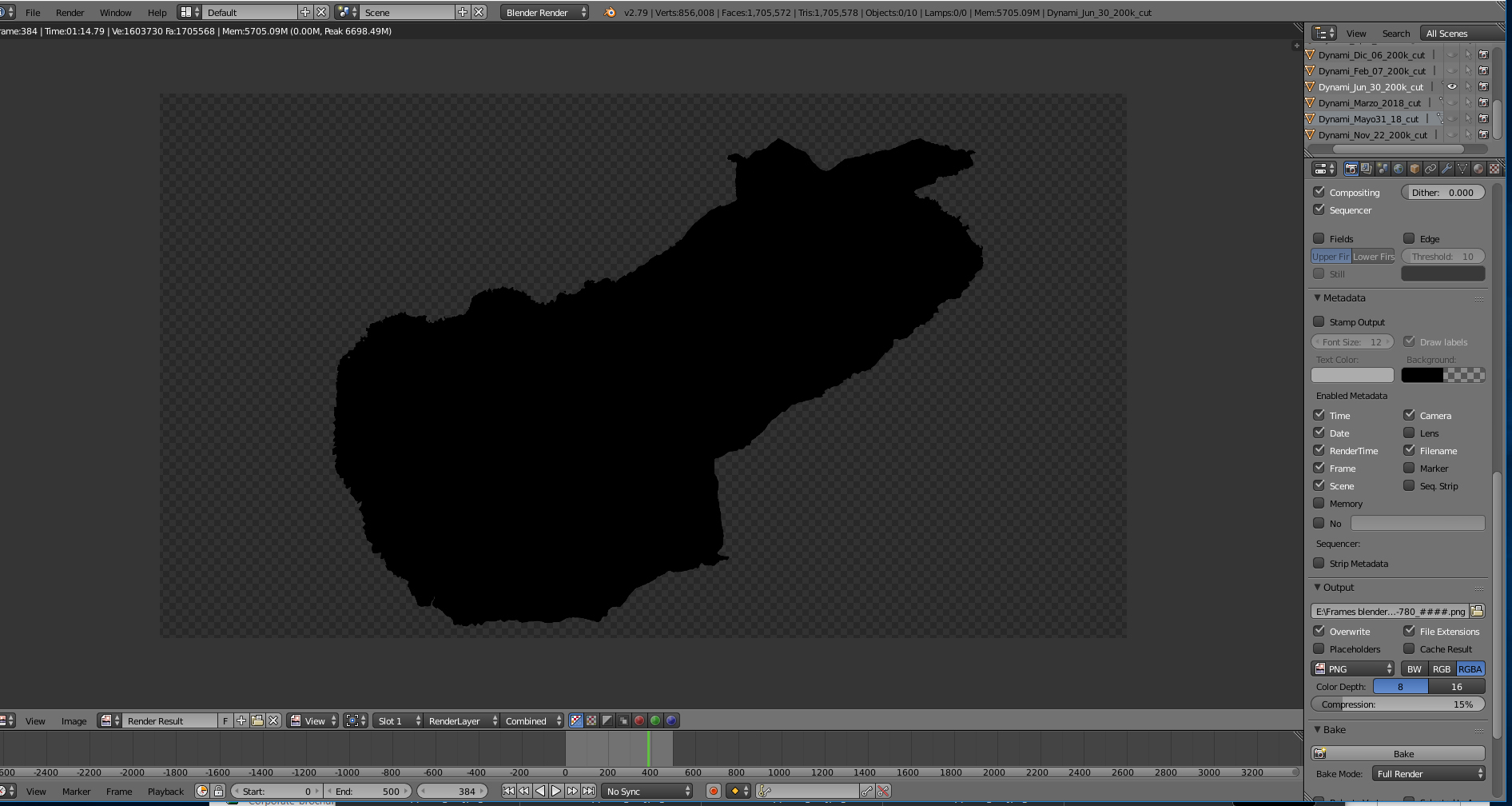Click the Modifiers wrench icon
This screenshot has height=806, width=1512.
coord(1446,169)
